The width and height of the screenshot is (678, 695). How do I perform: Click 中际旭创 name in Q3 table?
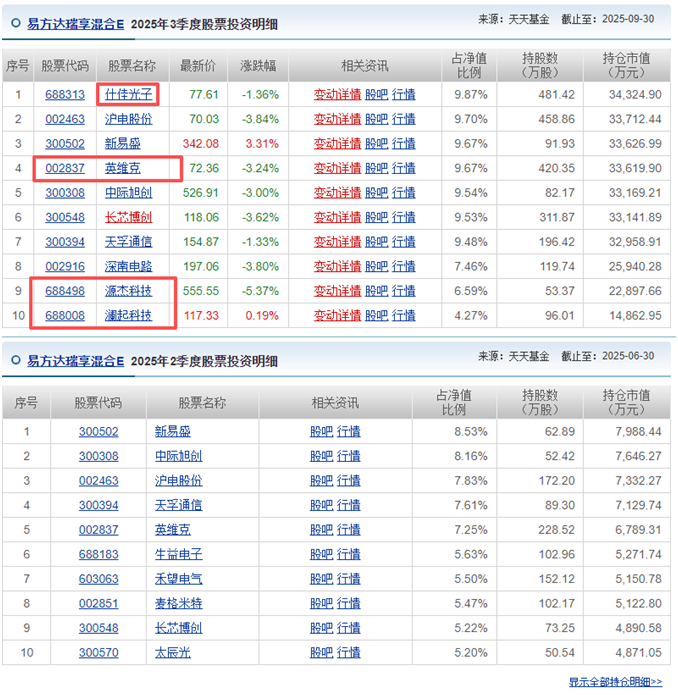coord(129,193)
